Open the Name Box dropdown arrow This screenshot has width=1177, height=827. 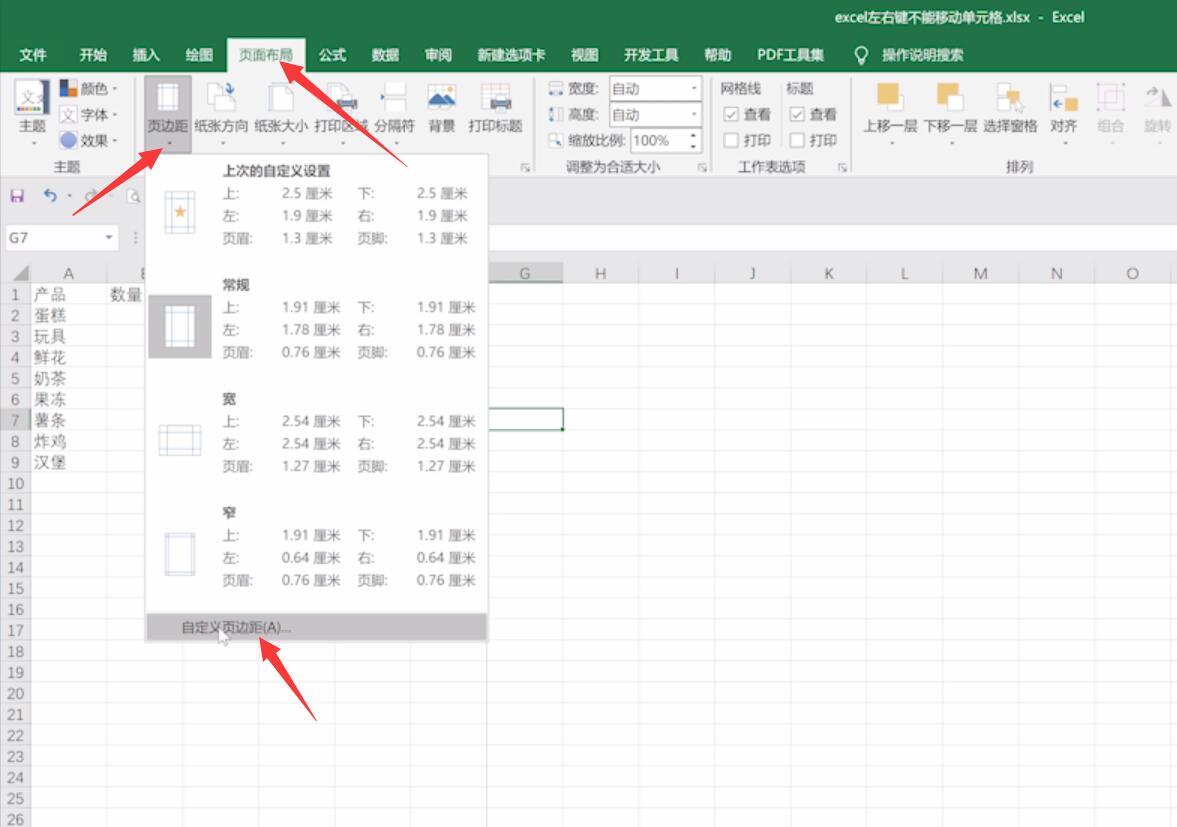point(109,238)
